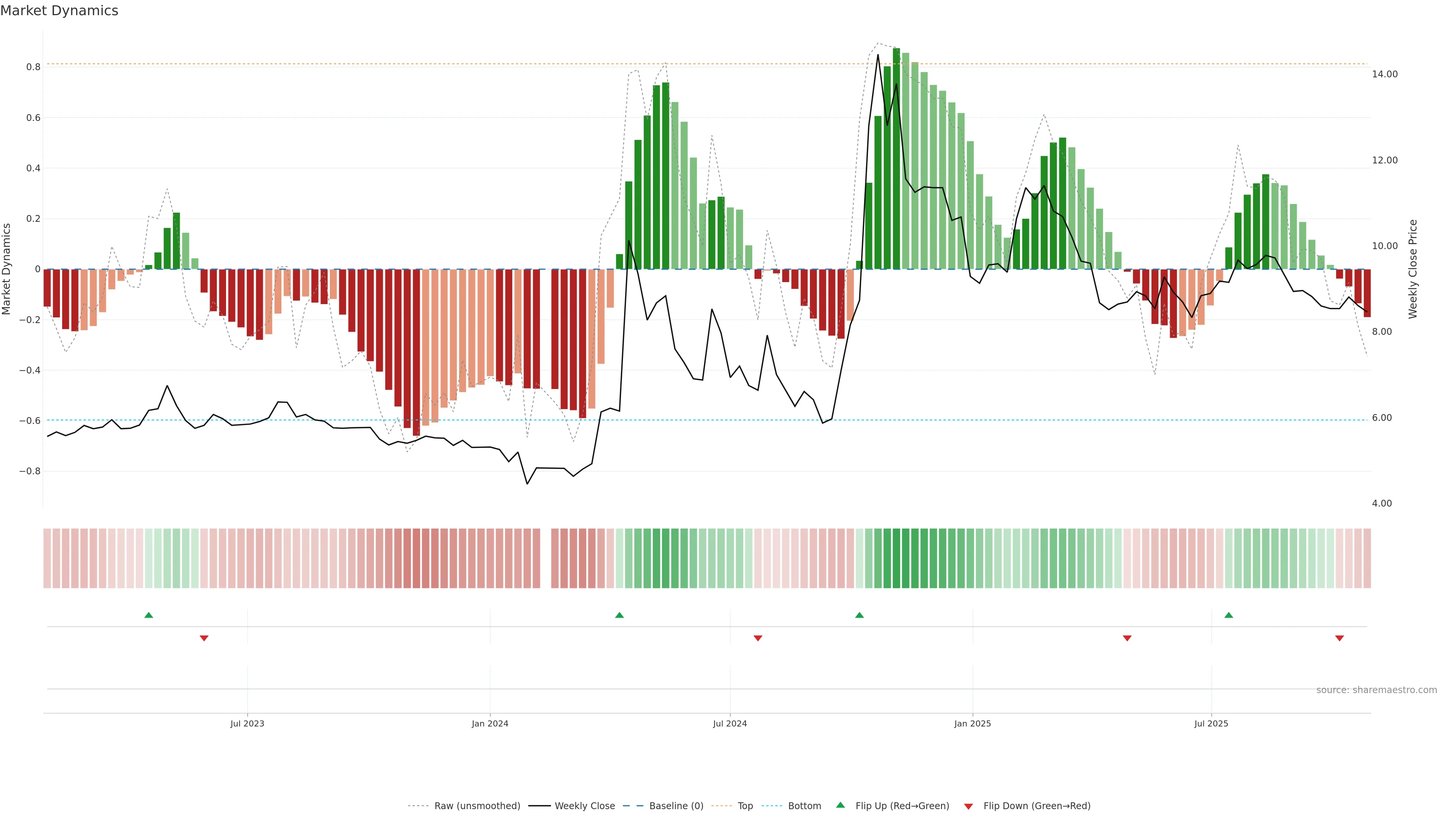Click the last red flip-down triangle marker
Viewport: 1456px width, 819px height.
pyautogui.click(x=1339, y=638)
